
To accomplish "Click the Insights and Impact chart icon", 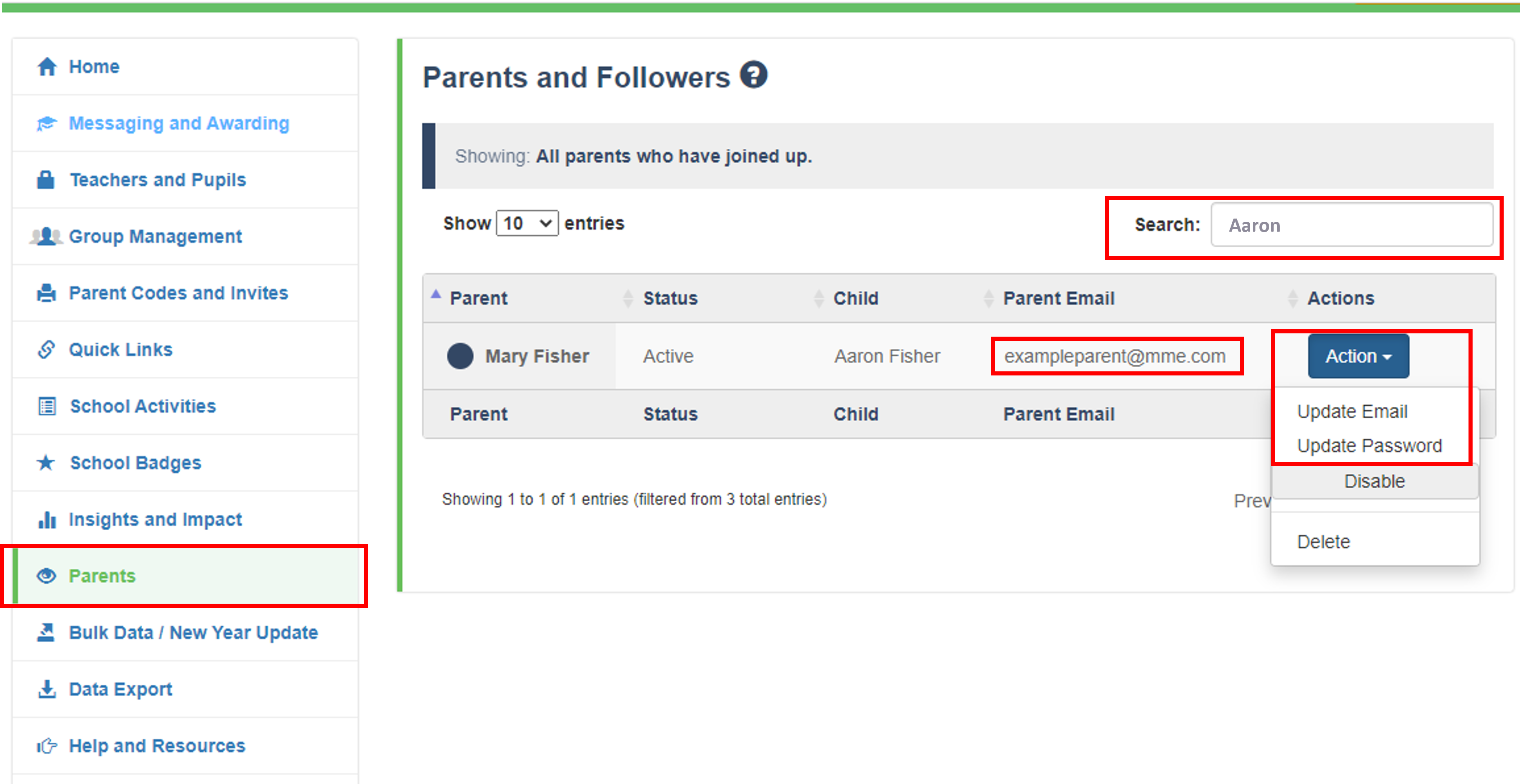I will pyautogui.click(x=46, y=519).
